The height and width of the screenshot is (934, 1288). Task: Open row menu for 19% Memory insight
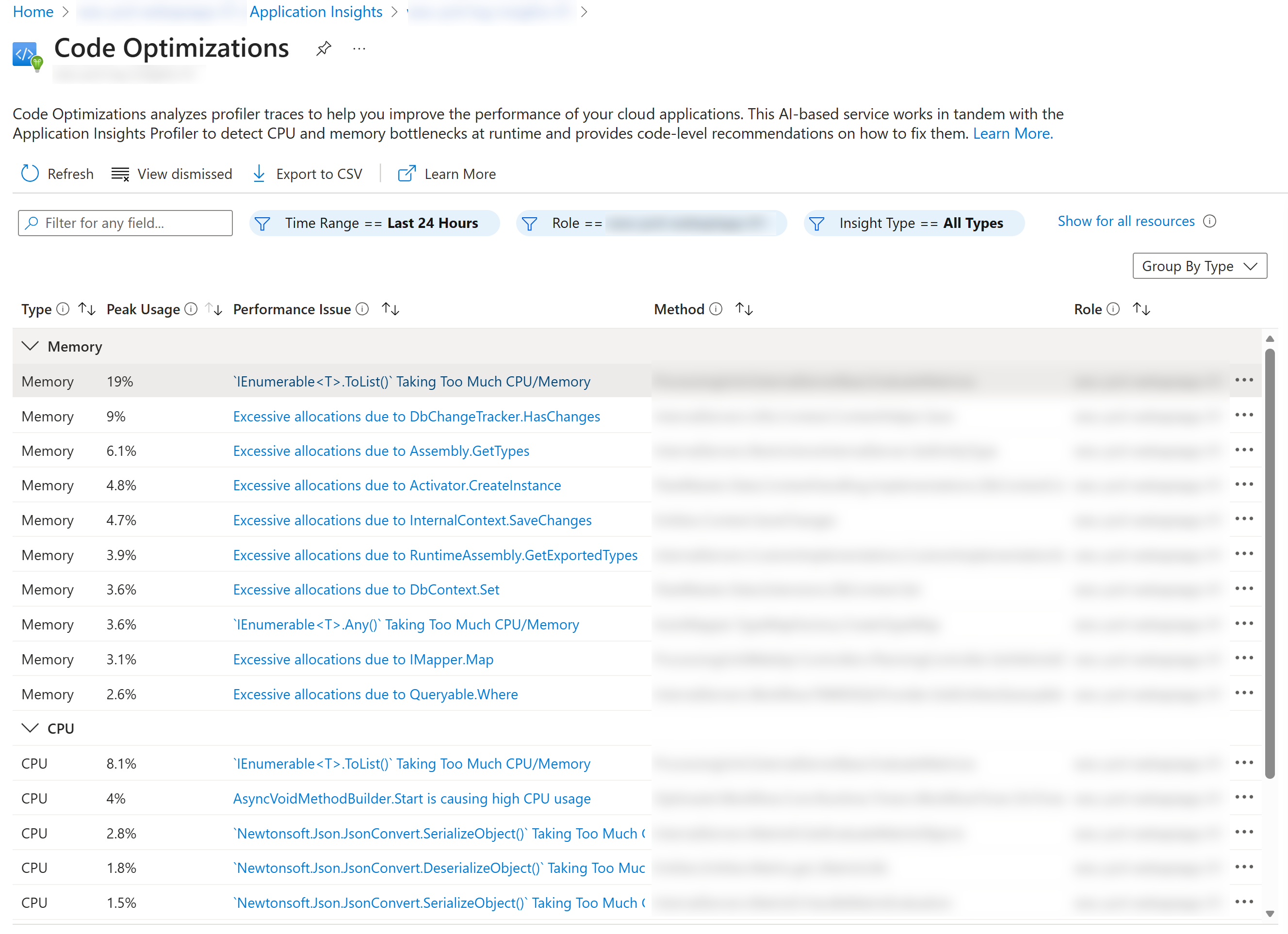tap(1244, 380)
